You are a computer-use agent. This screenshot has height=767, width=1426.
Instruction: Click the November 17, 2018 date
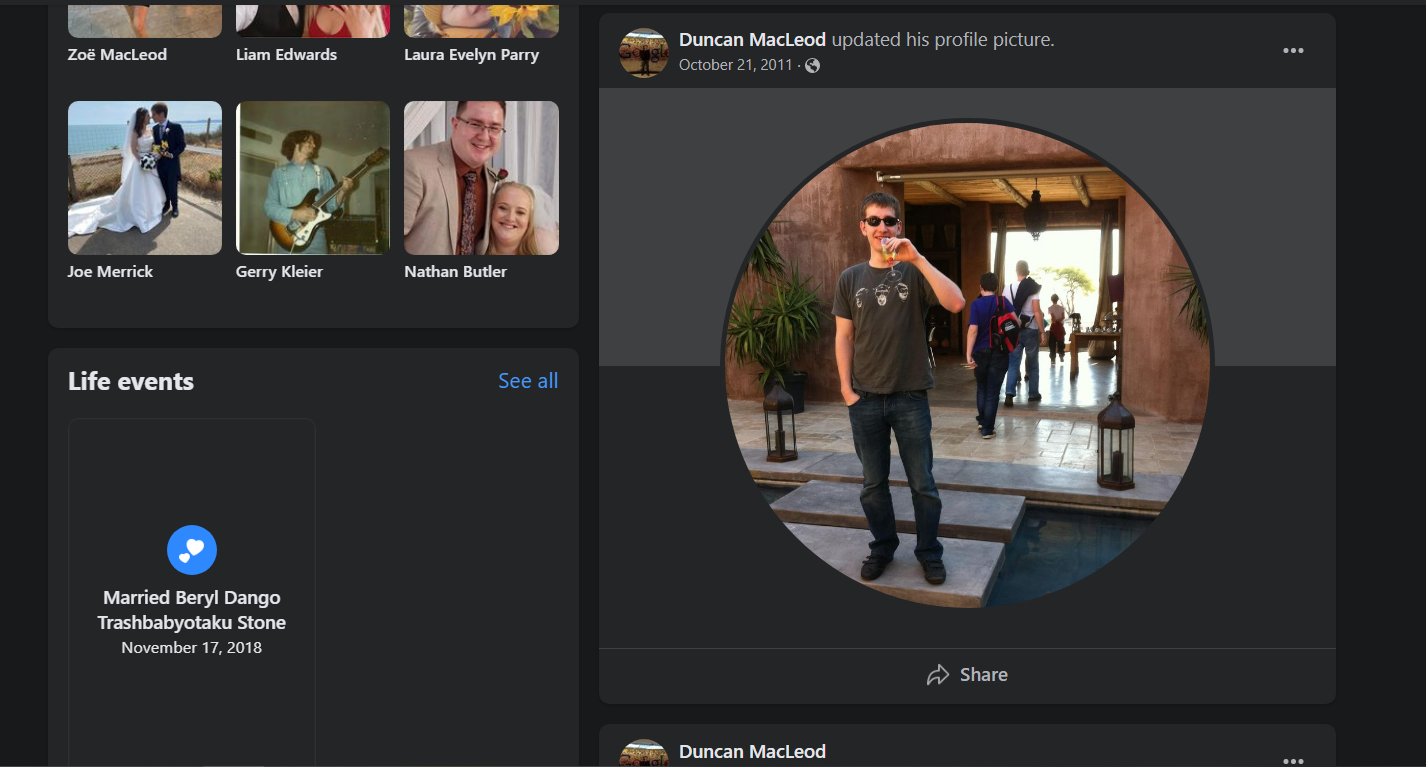pyautogui.click(x=192, y=648)
